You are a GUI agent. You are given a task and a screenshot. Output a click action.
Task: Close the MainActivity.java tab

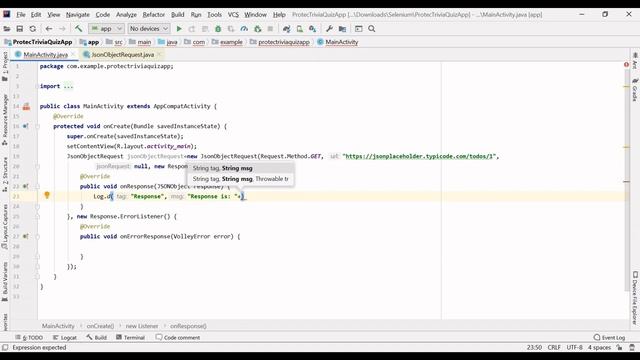73,55
